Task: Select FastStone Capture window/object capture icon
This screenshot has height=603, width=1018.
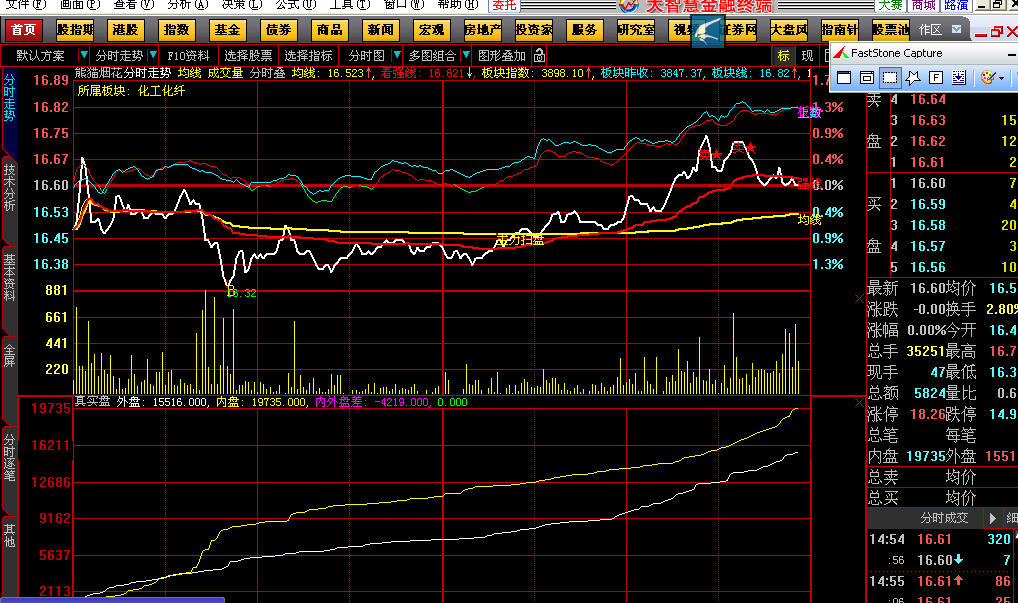Action: tap(867, 78)
